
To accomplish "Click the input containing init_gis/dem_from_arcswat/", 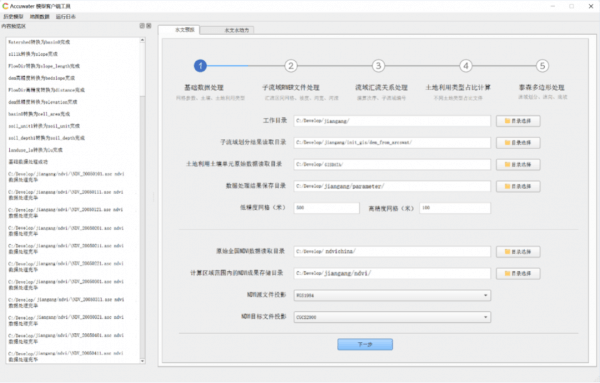I will (x=392, y=143).
